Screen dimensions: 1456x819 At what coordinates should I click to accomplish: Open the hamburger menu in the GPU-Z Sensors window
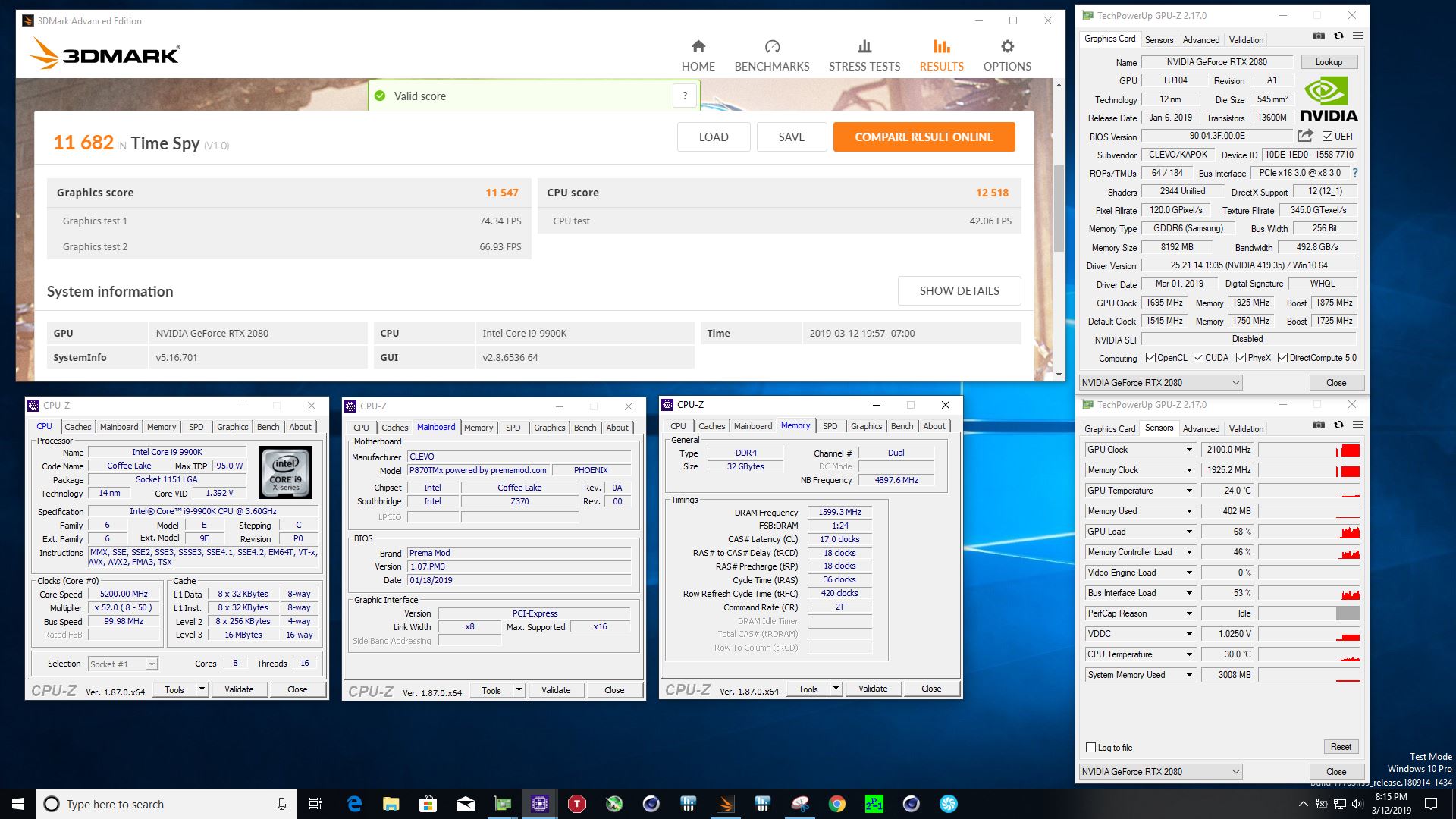pyautogui.click(x=1357, y=425)
